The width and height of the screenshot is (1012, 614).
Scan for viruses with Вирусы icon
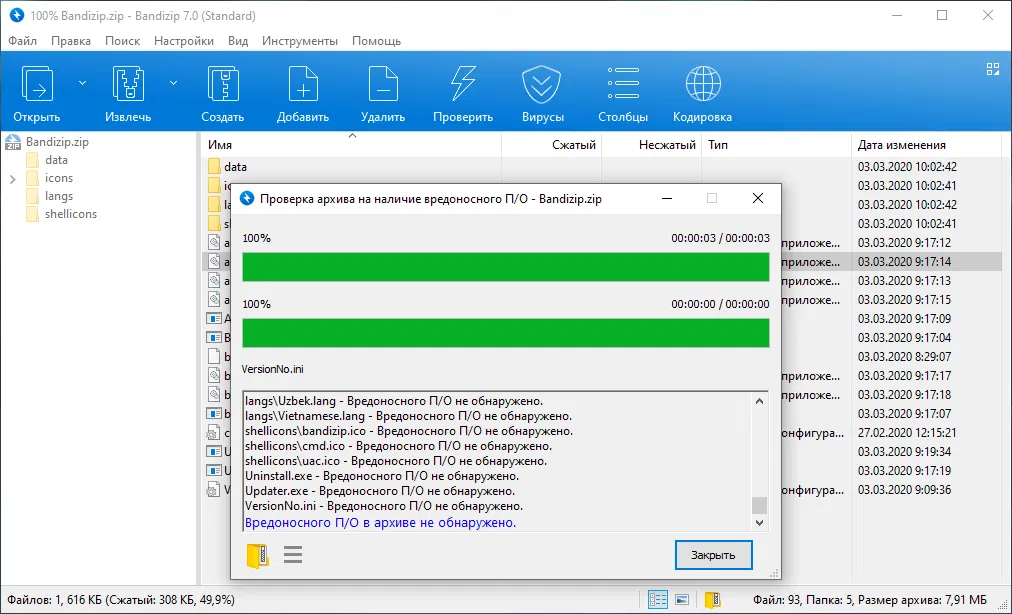pyautogui.click(x=541, y=84)
